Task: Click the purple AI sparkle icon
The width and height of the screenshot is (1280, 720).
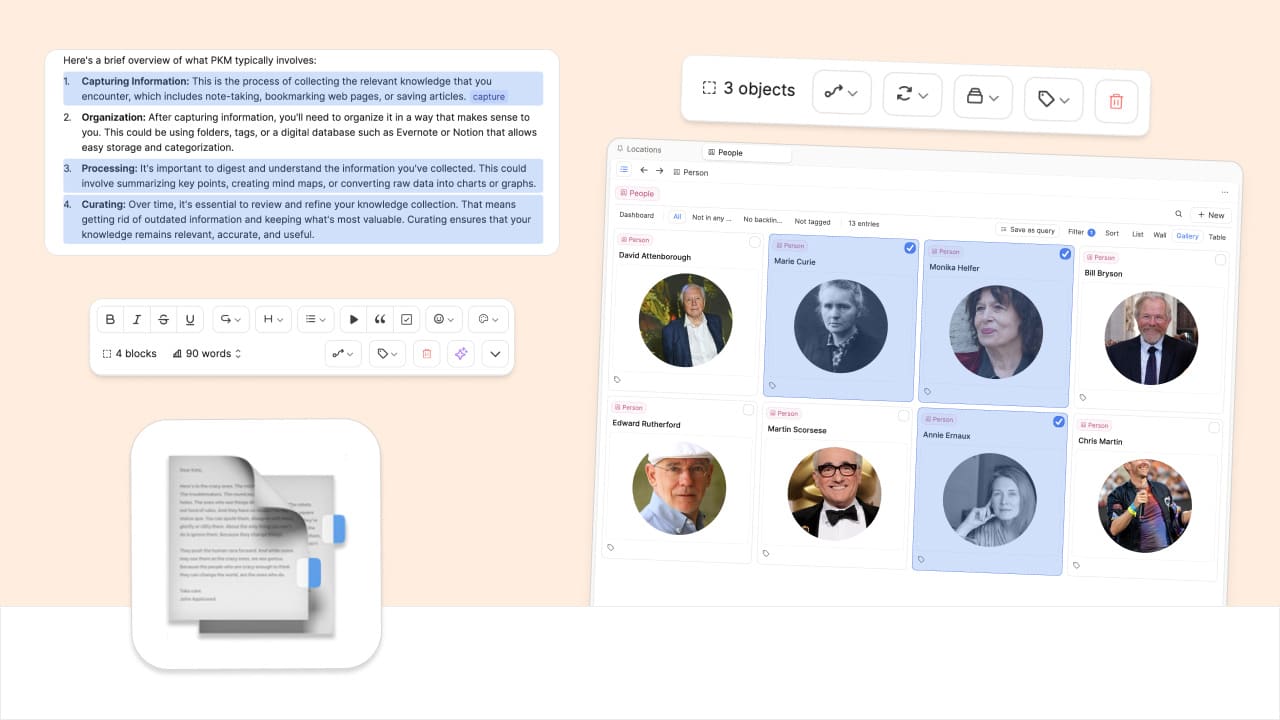Action: [460, 353]
